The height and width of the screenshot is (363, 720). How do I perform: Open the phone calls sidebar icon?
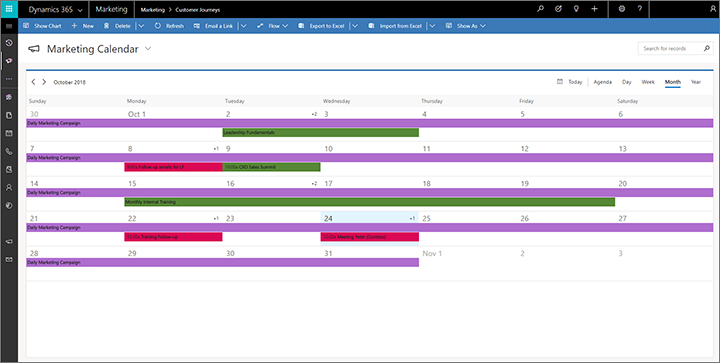tap(9, 151)
